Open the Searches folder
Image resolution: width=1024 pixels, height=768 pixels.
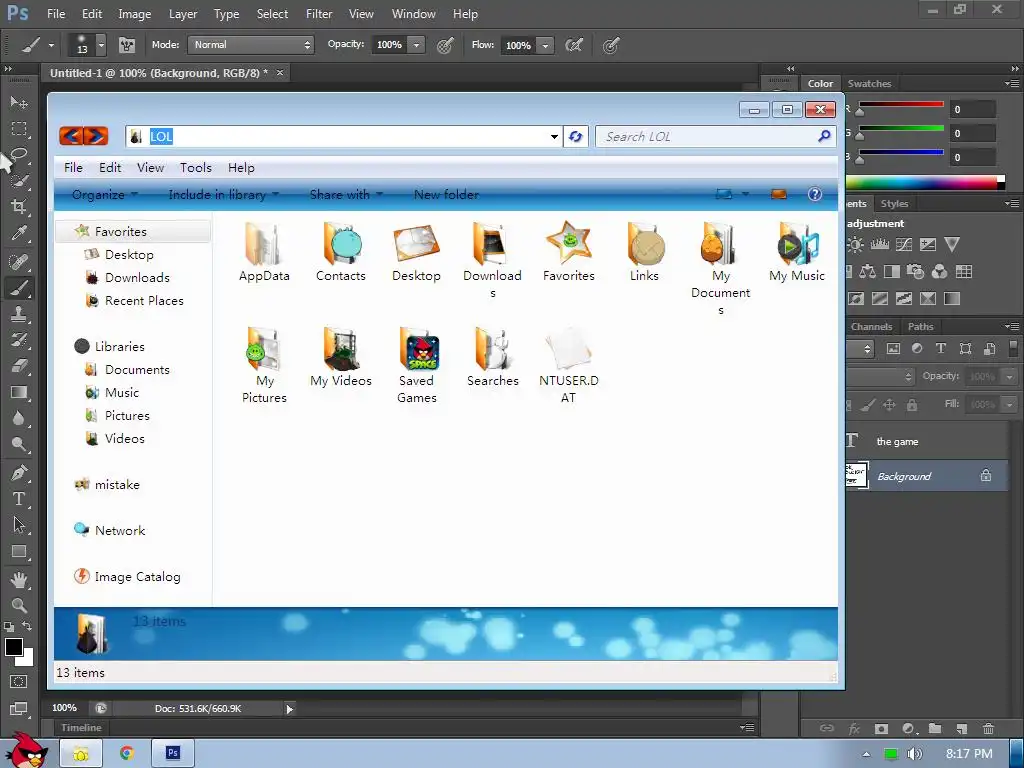click(492, 357)
